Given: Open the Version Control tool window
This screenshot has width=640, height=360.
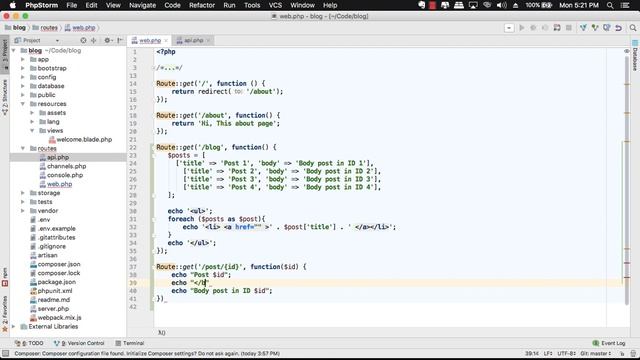Looking at the screenshot, I should [x=79, y=343].
